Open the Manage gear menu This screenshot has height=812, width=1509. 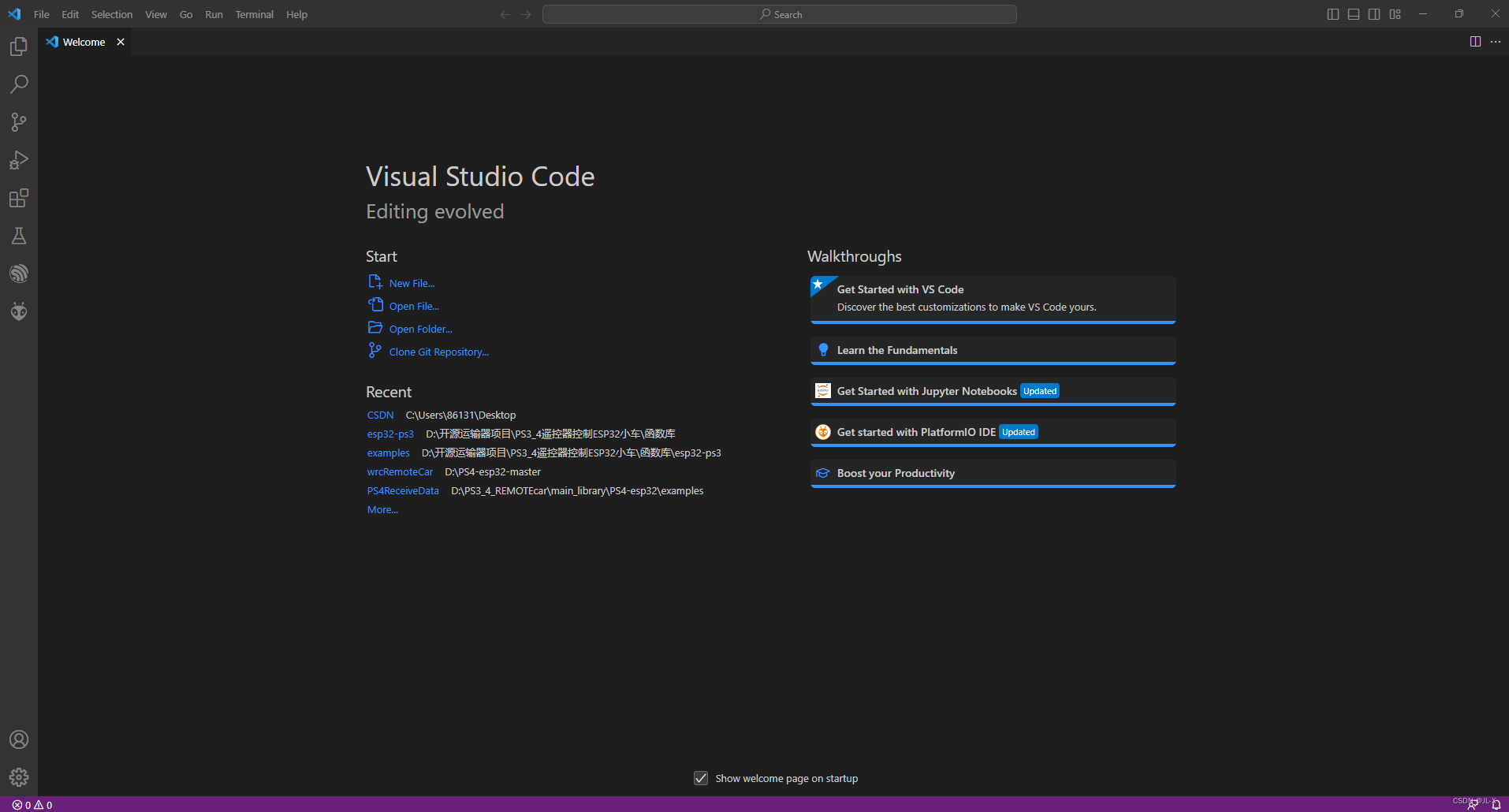pyautogui.click(x=19, y=777)
